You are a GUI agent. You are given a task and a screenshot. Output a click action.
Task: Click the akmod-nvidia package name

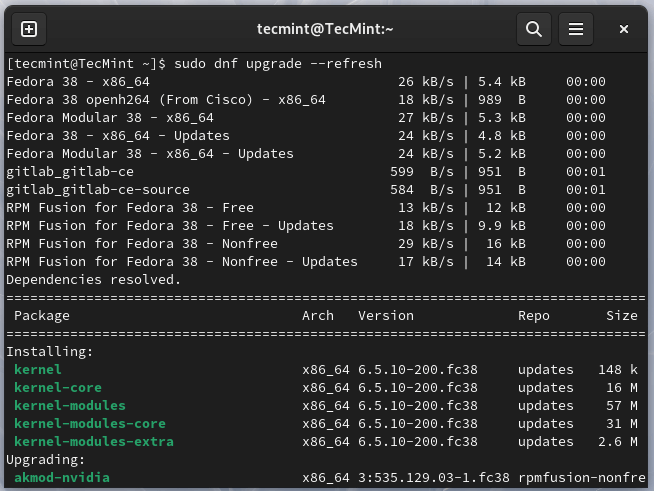tap(62, 478)
